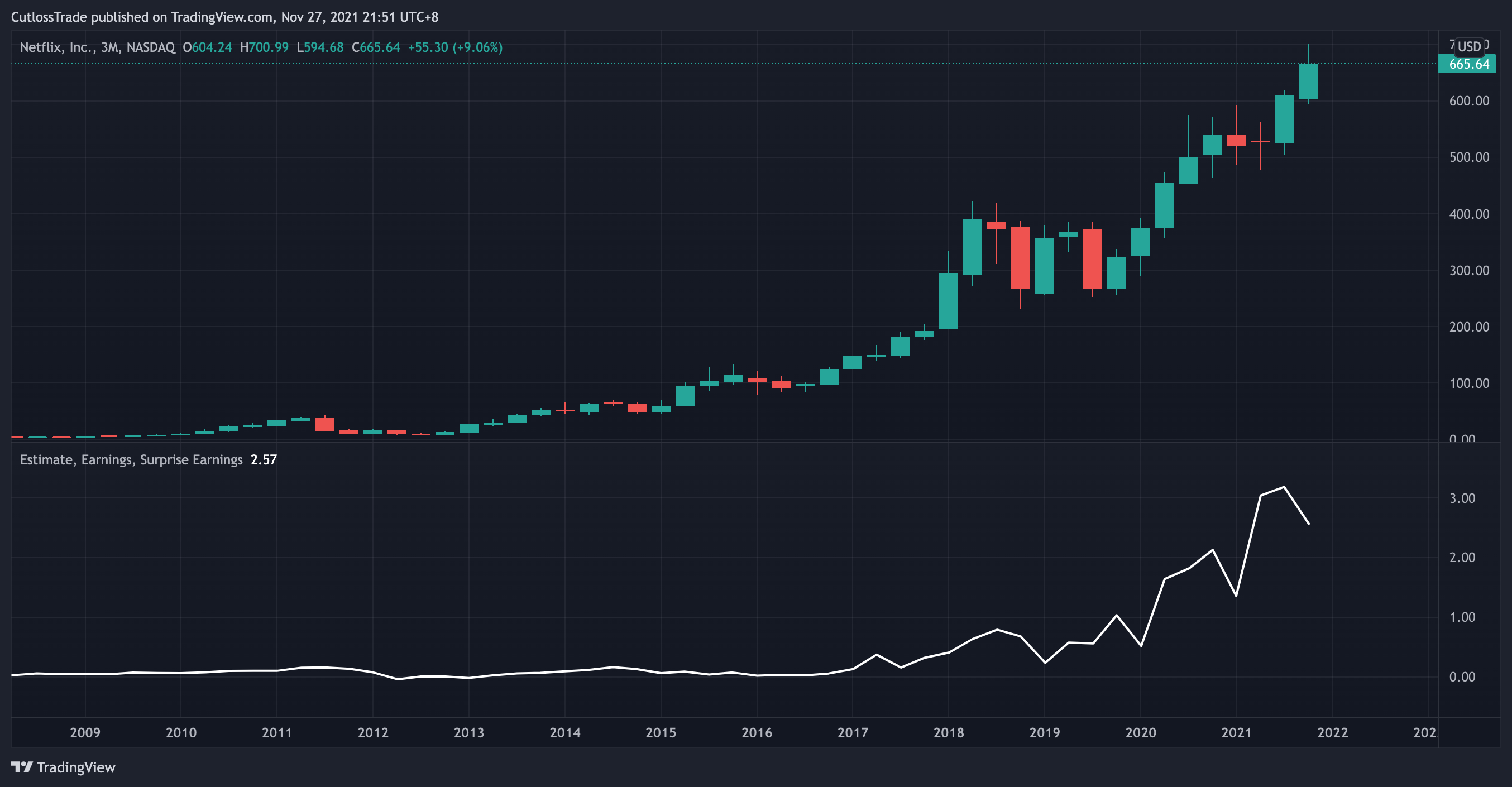Screen dimensions: 1512x787
Task: Click the low value L594.68
Action: coord(320,47)
